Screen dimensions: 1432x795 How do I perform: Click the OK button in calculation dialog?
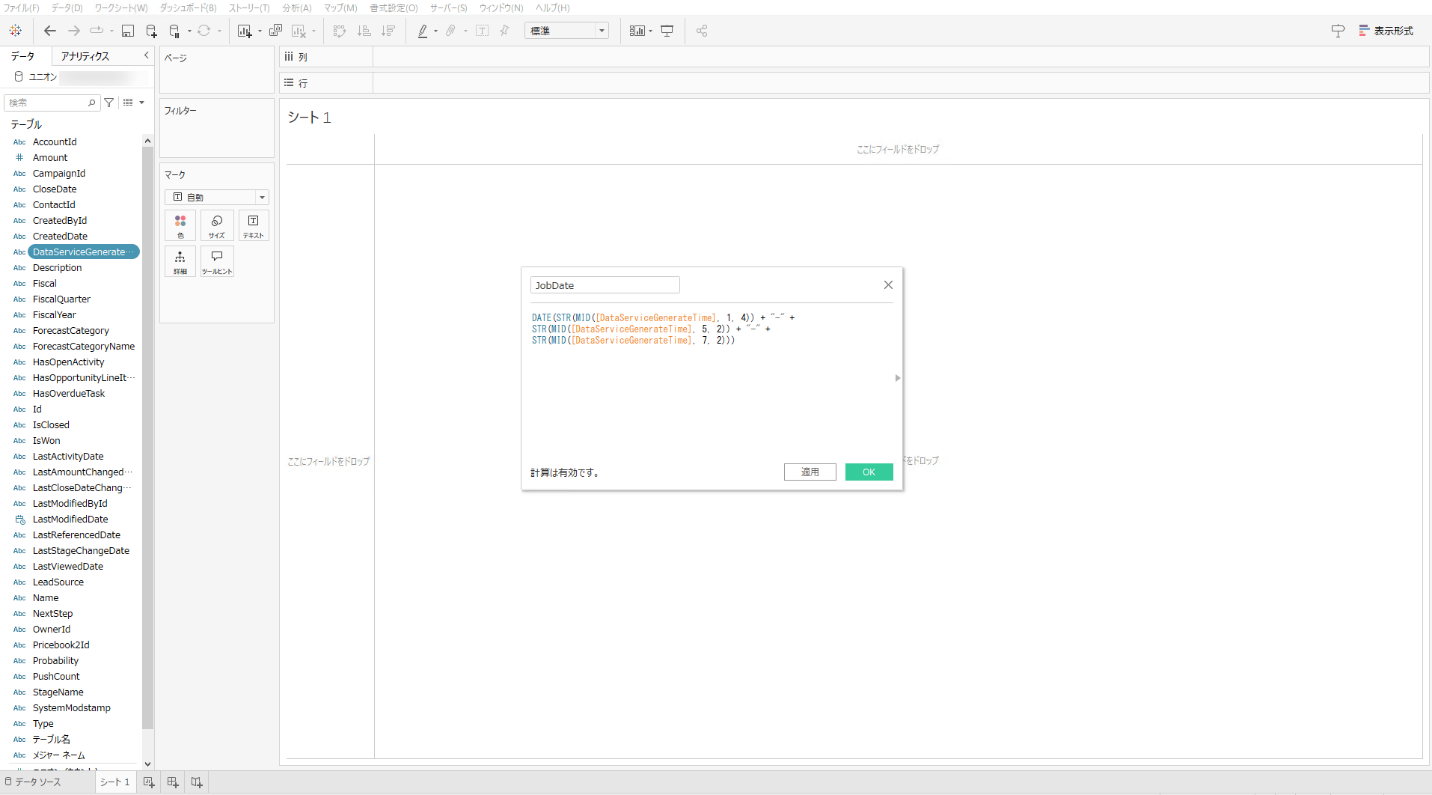(868, 472)
